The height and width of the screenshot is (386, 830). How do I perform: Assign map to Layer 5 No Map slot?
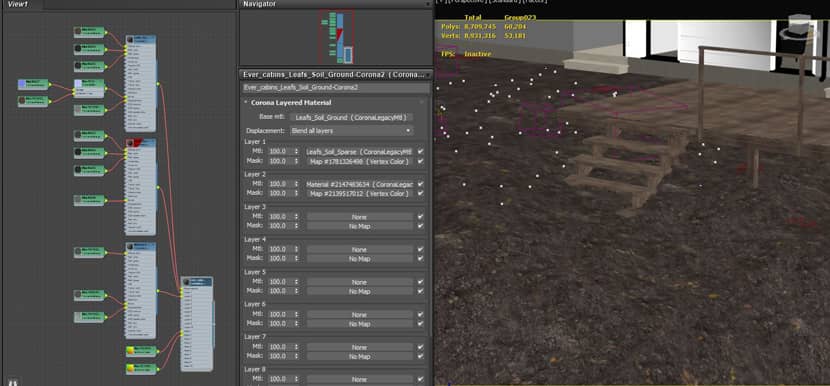pyautogui.click(x=359, y=292)
